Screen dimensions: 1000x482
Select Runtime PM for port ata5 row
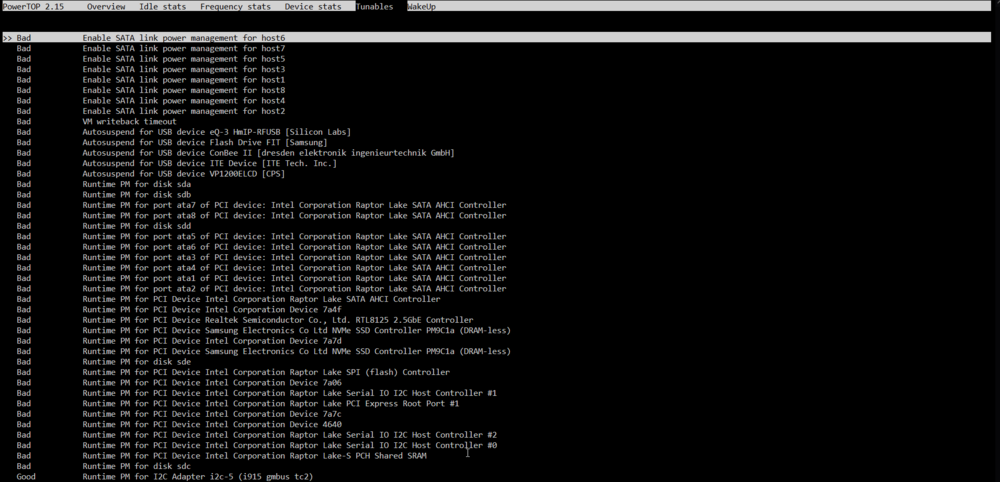(x=261, y=237)
